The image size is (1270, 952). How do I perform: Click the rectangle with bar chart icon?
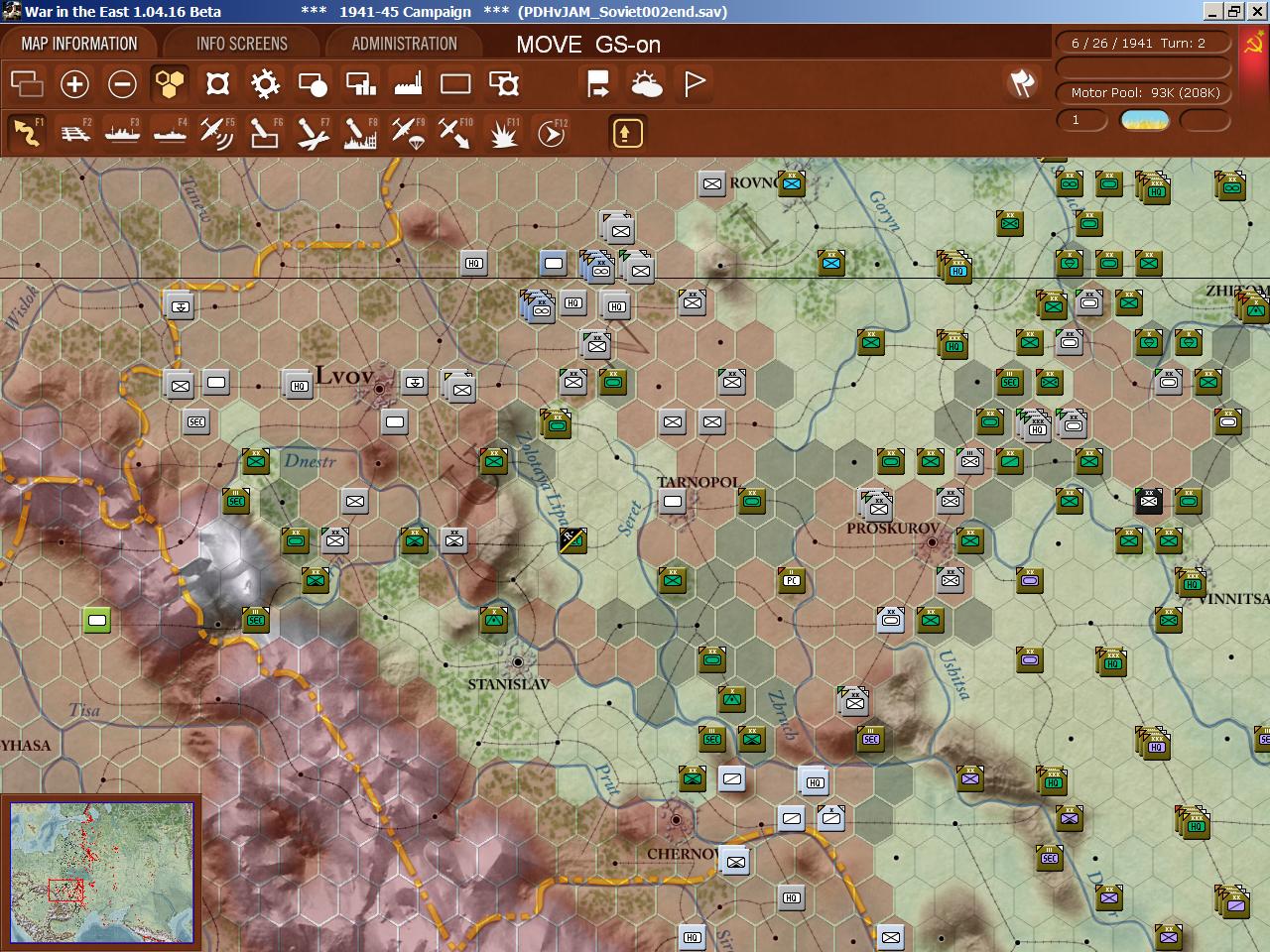click(x=360, y=84)
